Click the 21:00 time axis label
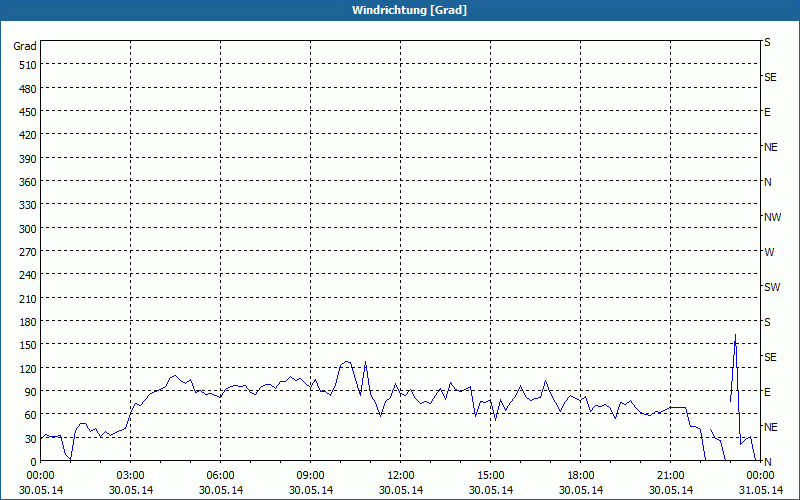The width and height of the screenshot is (800, 500). pyautogui.click(x=670, y=476)
